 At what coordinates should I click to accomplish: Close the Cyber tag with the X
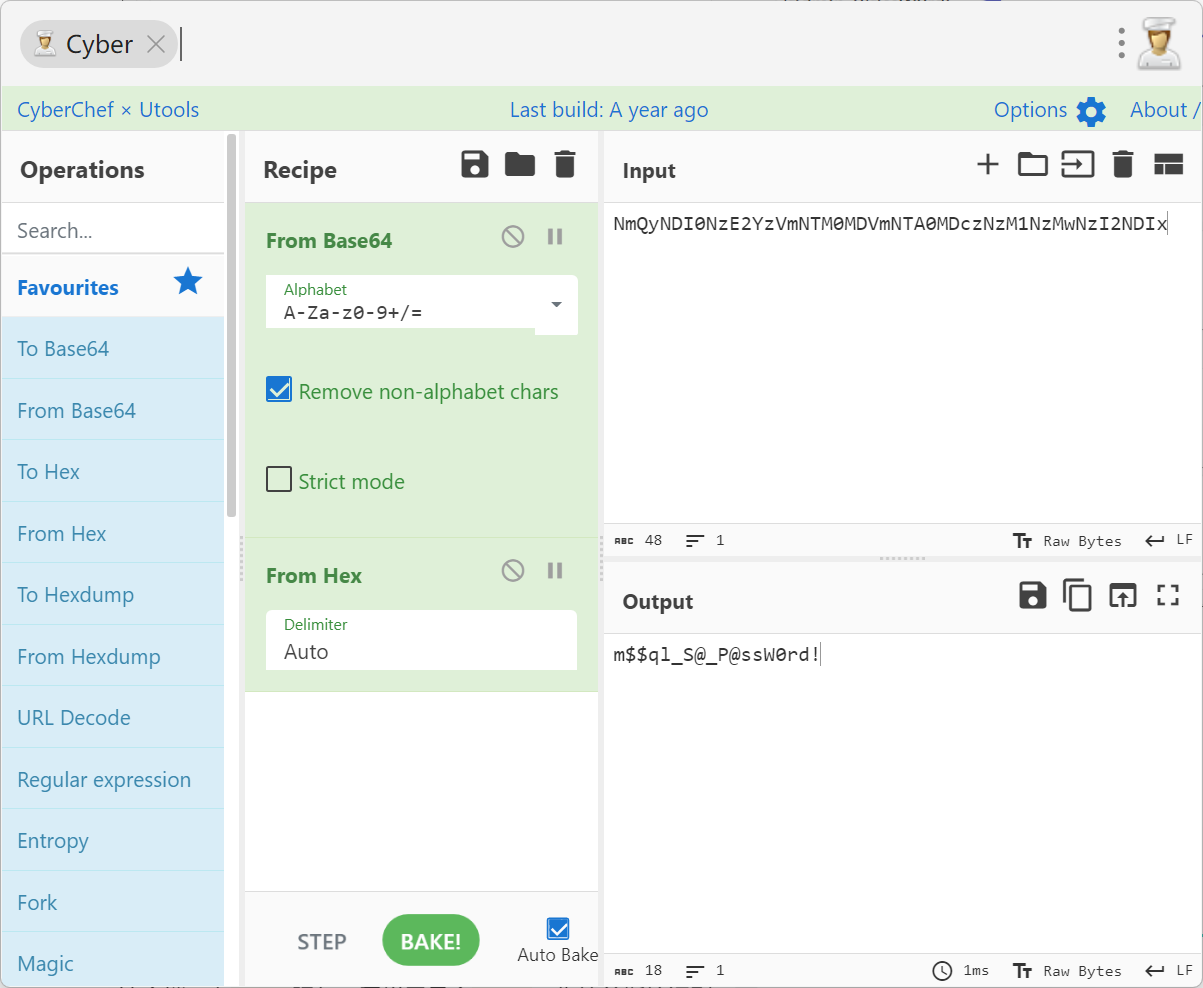156,44
